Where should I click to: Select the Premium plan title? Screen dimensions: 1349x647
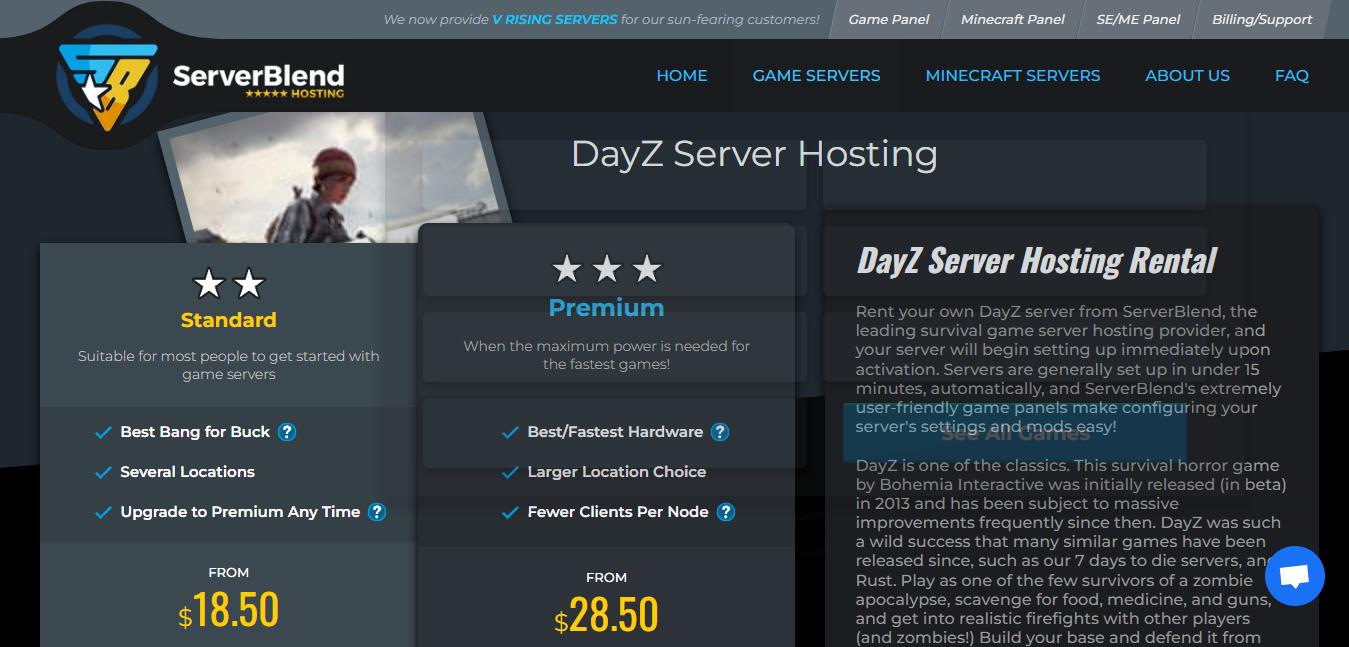[606, 307]
